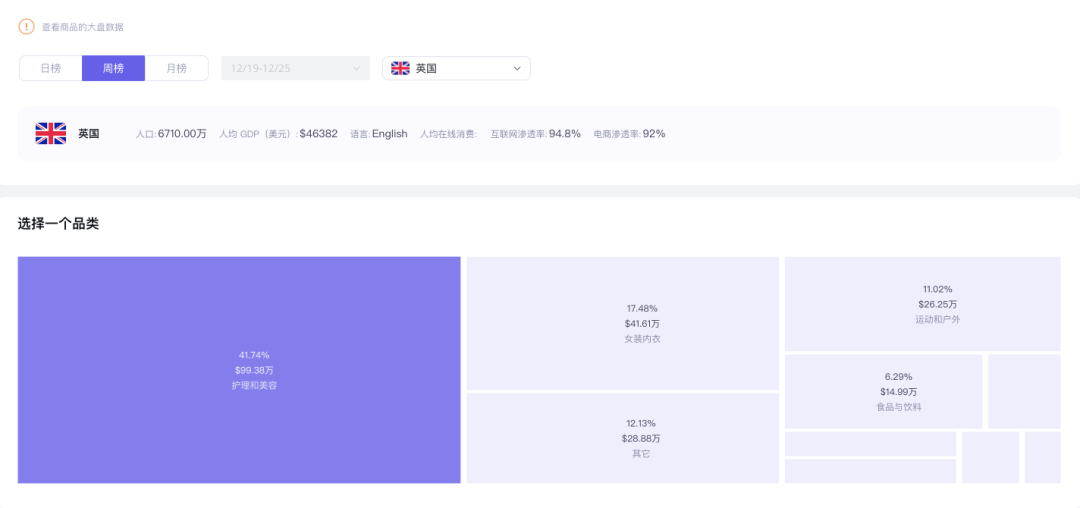The image size is (1080, 508).
Task: Switch to the 月榜 monthly ranking tab
Action: (176, 68)
